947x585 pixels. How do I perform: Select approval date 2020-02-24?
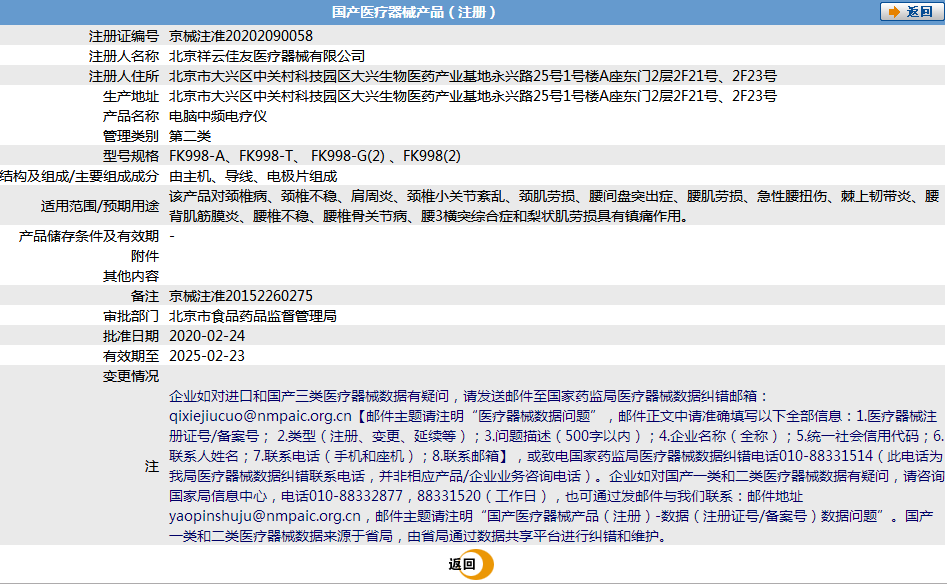pos(207,336)
